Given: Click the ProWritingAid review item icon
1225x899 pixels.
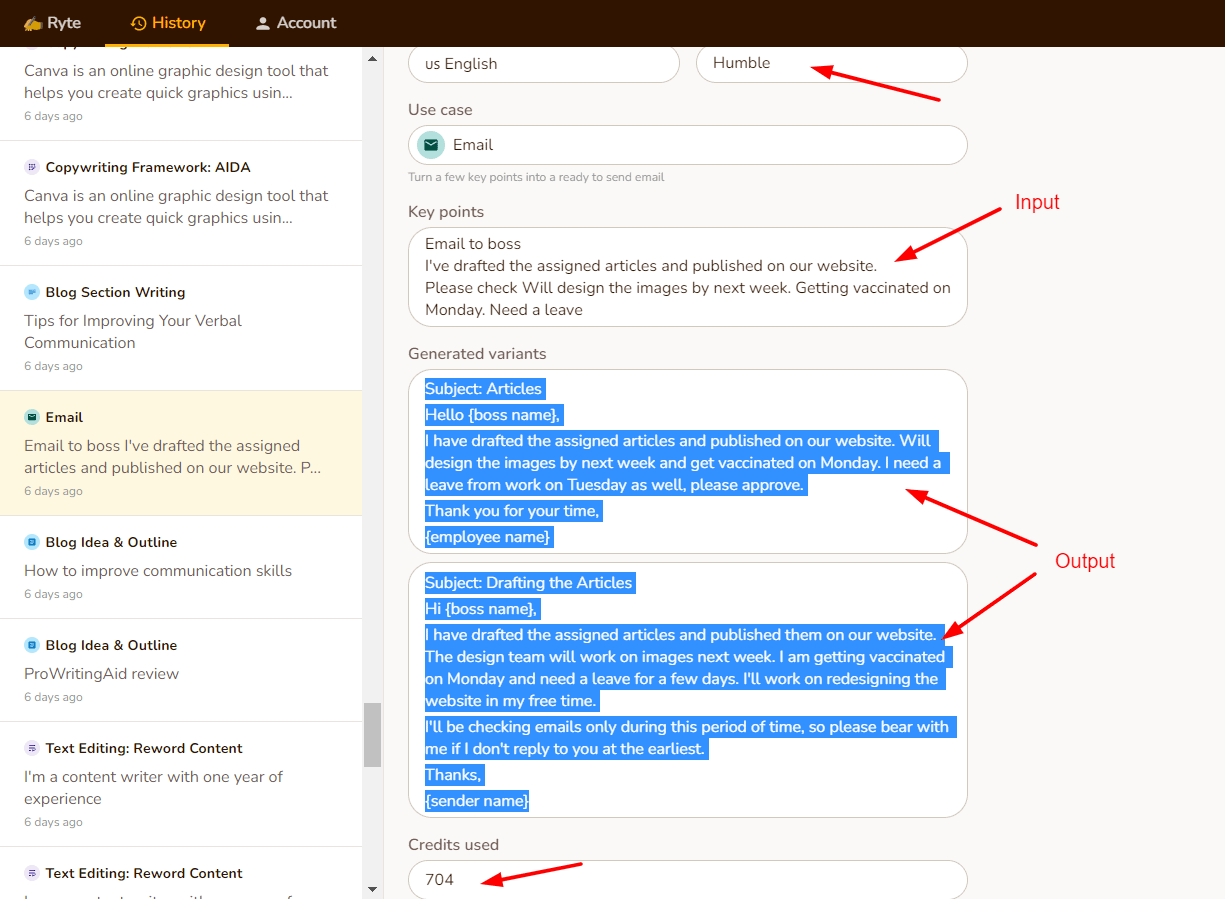Looking at the screenshot, I should click(32, 645).
